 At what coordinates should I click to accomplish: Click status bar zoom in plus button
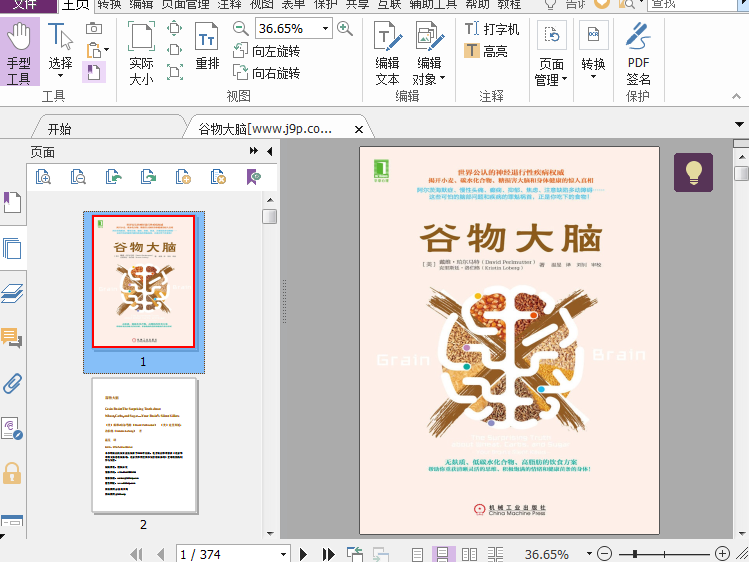(722, 554)
